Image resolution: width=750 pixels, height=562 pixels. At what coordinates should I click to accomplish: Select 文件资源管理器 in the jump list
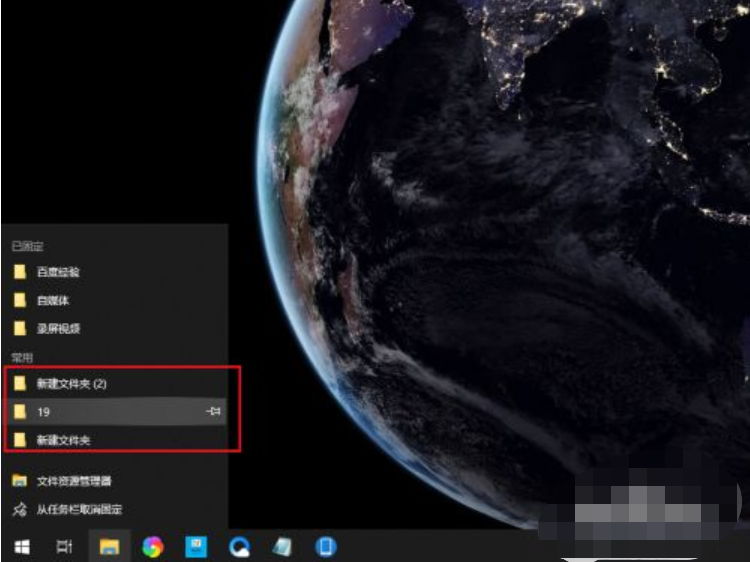[74, 481]
